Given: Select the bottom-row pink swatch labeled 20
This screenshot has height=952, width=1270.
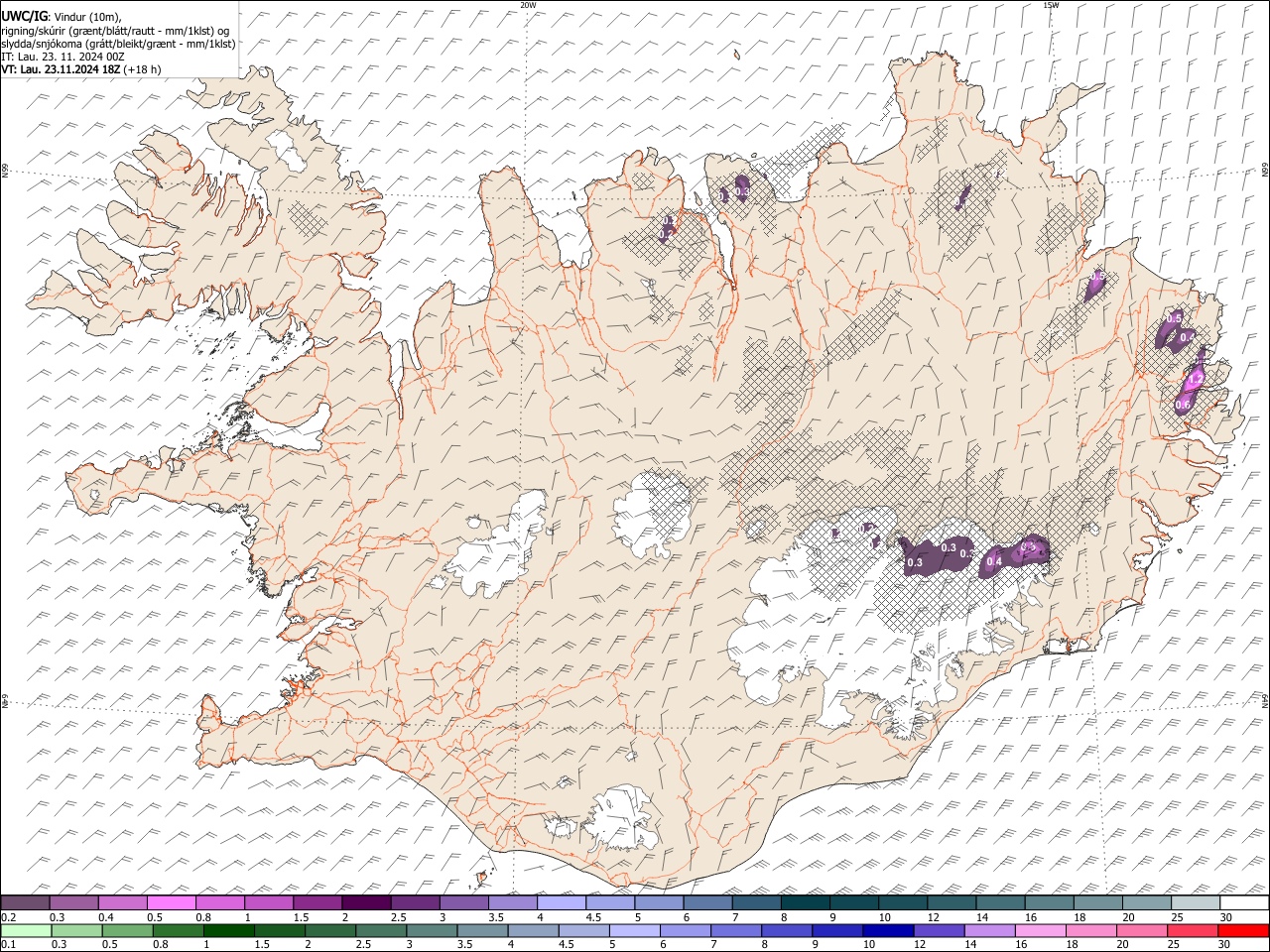Looking at the screenshot, I should (1142, 930).
